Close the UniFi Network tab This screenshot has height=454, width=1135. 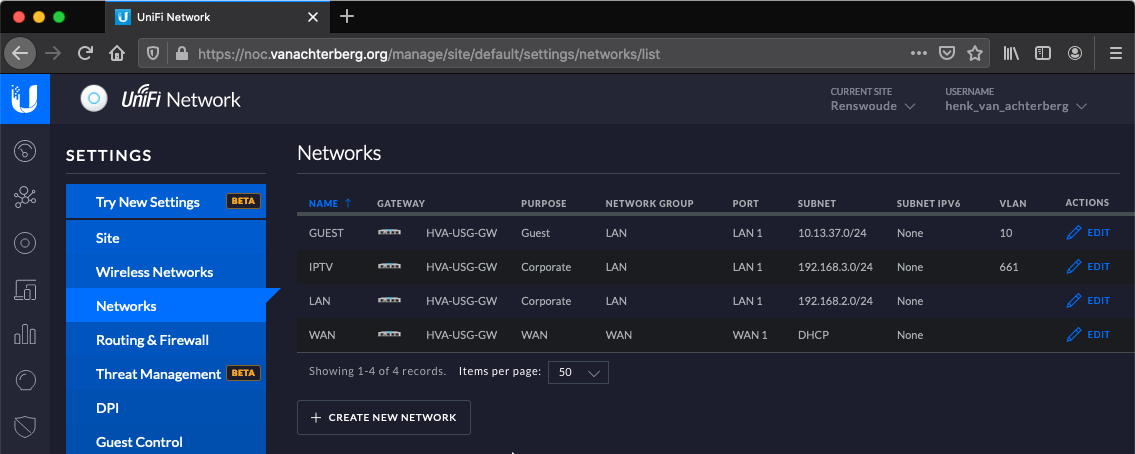pos(313,17)
